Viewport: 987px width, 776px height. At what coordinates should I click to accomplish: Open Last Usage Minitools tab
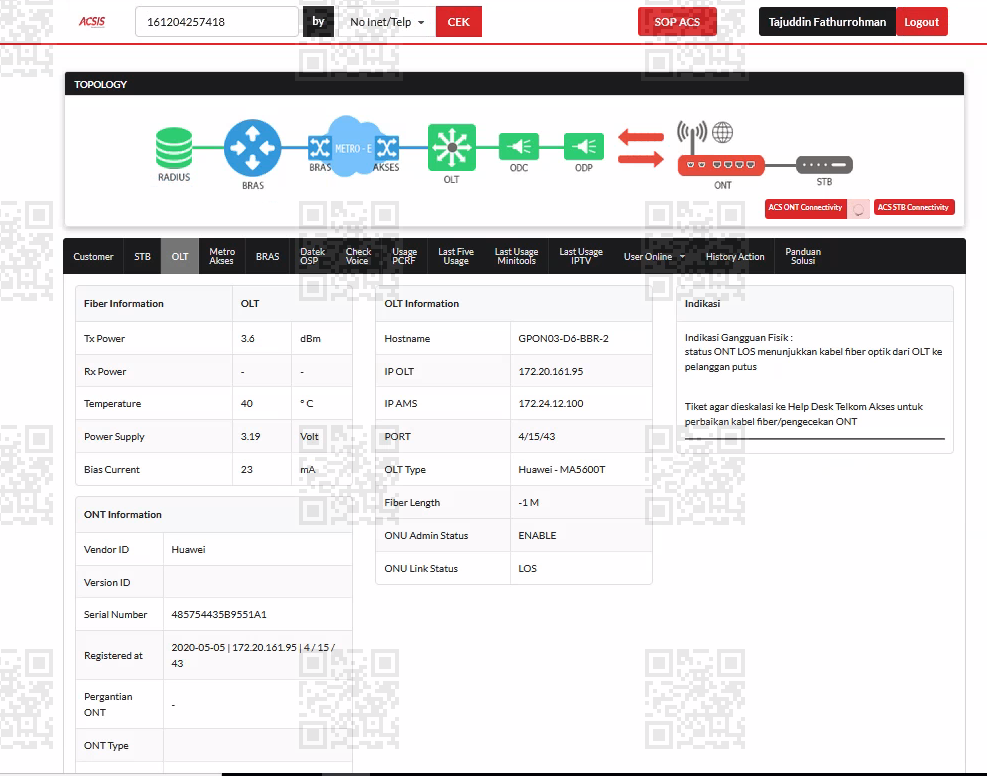516,256
